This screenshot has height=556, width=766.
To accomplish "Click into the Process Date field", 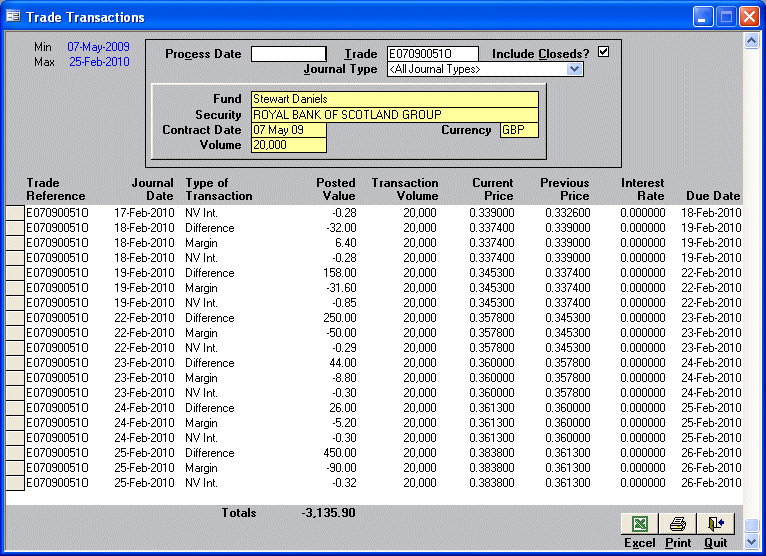I will [x=288, y=54].
